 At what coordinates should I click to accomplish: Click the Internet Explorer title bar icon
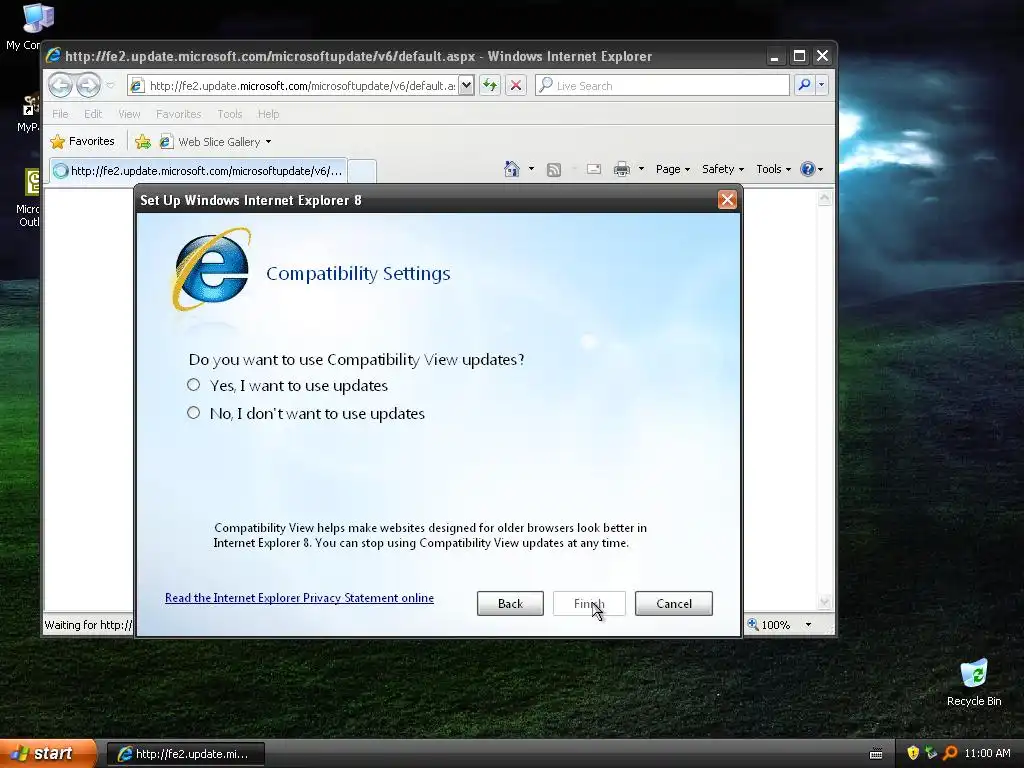pyautogui.click(x=53, y=56)
